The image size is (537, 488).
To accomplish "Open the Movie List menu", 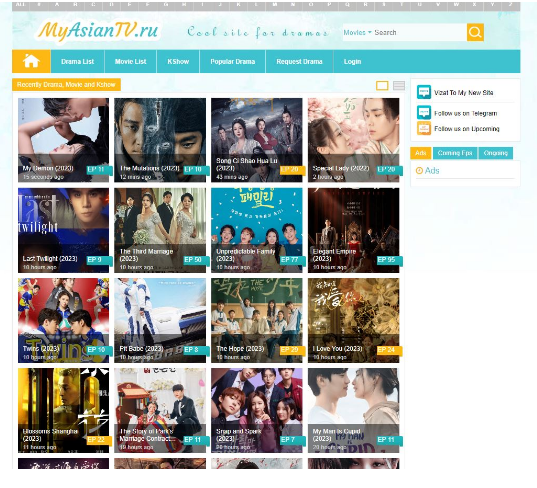I will pos(130,61).
